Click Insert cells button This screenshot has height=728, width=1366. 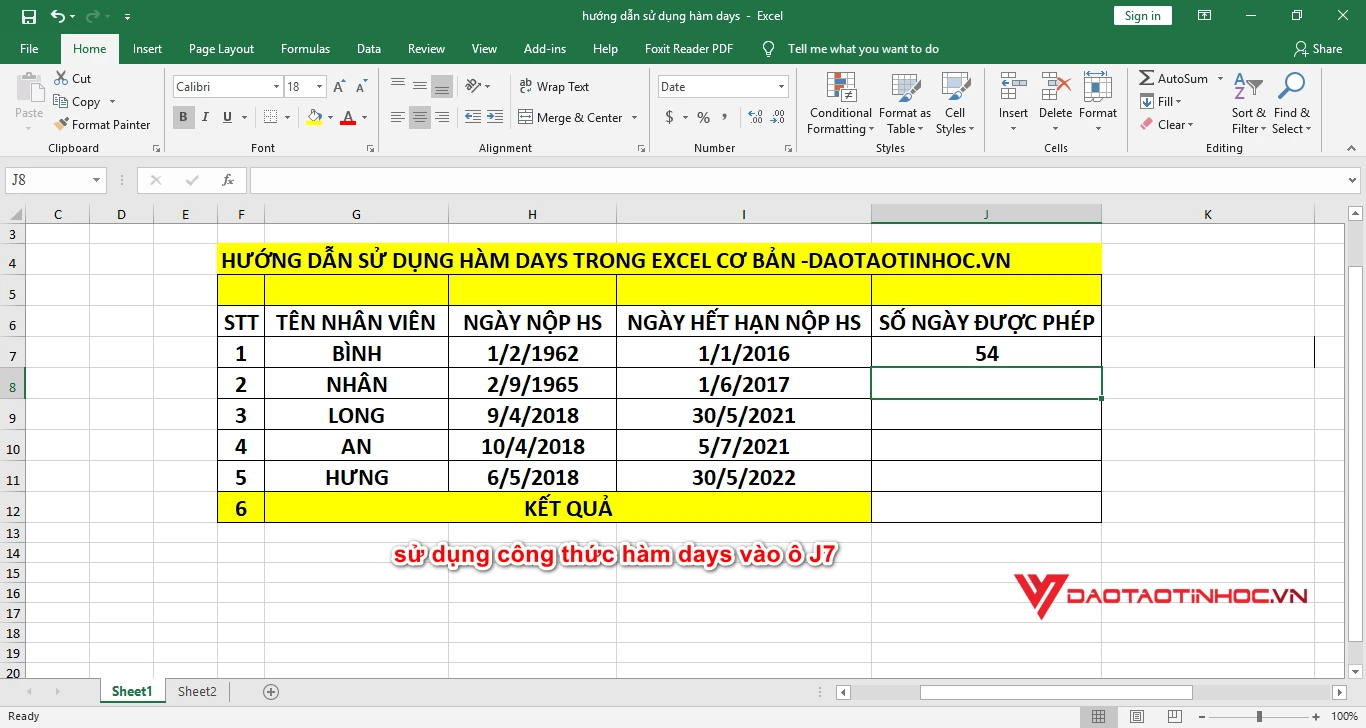(x=1013, y=96)
